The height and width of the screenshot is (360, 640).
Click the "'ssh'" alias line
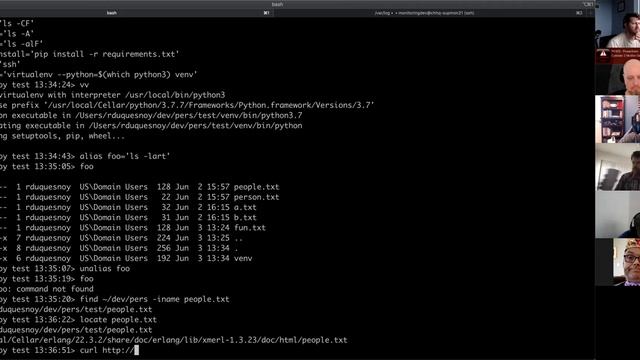[10, 64]
